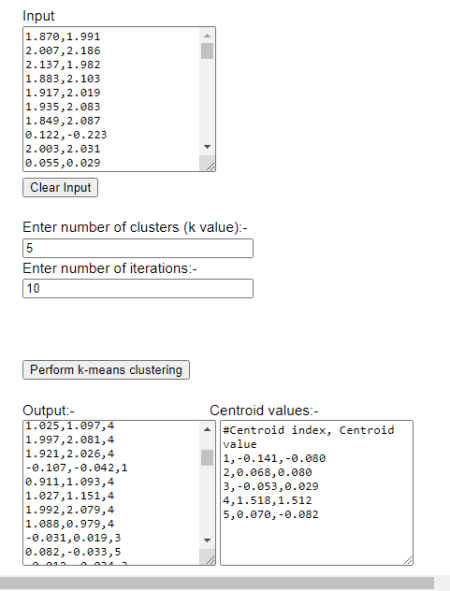Image resolution: width=450 pixels, height=591 pixels.
Task: Click the output row -0.107,-0.042,1
Action: pyautogui.click(x=77, y=468)
